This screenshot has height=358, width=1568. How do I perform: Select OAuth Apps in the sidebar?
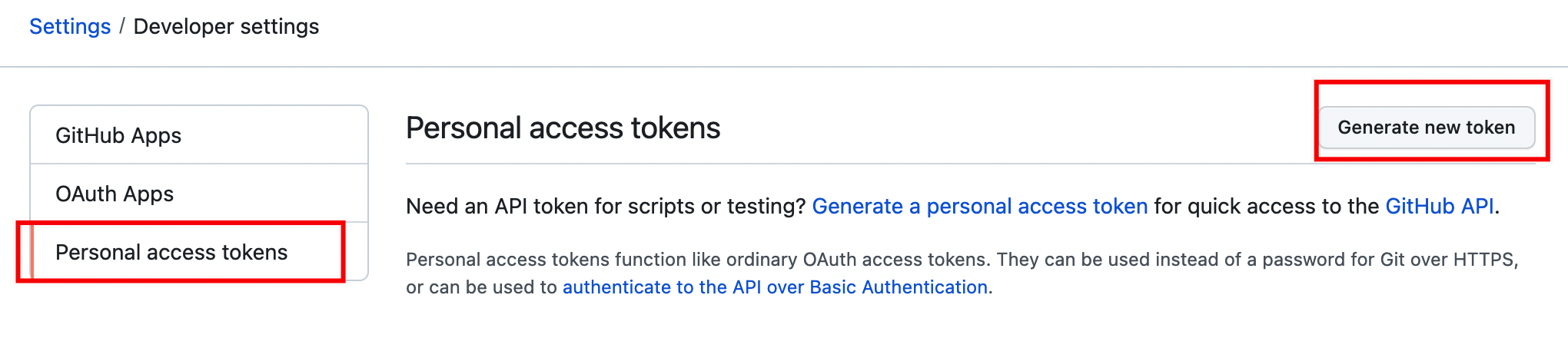pos(115,194)
